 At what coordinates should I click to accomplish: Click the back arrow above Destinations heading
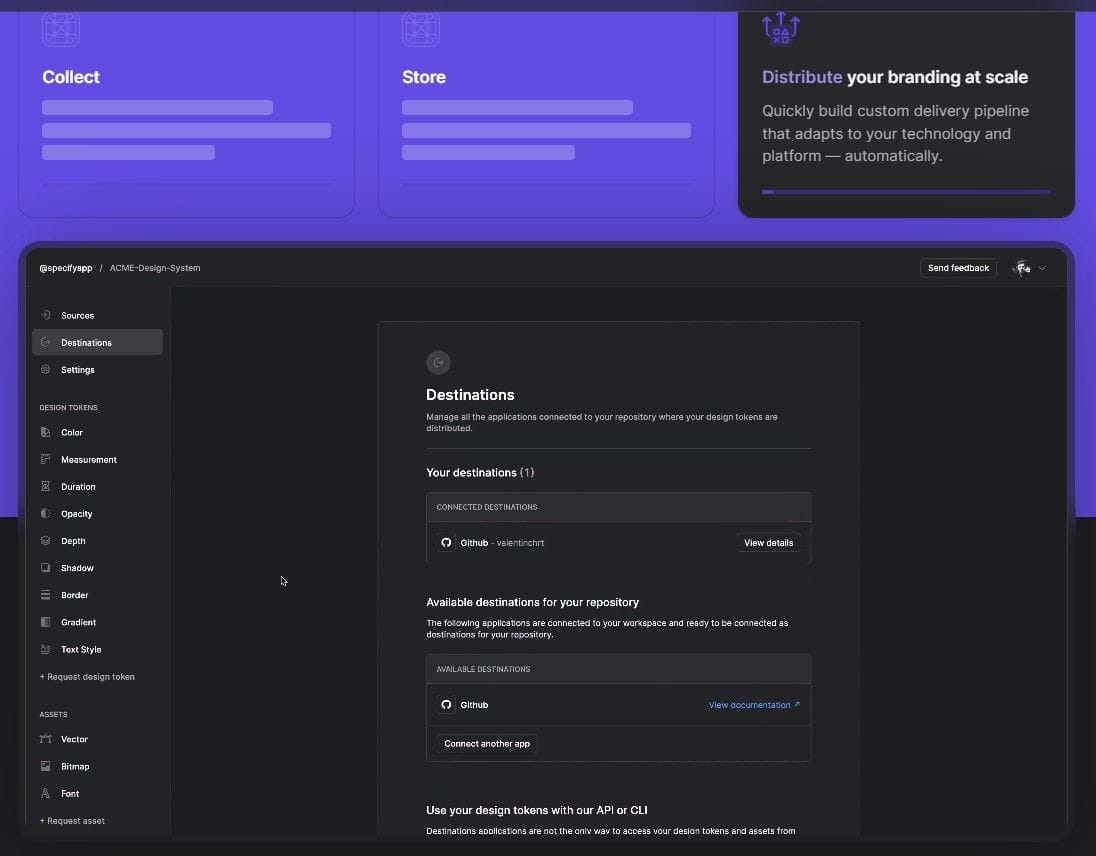click(438, 362)
